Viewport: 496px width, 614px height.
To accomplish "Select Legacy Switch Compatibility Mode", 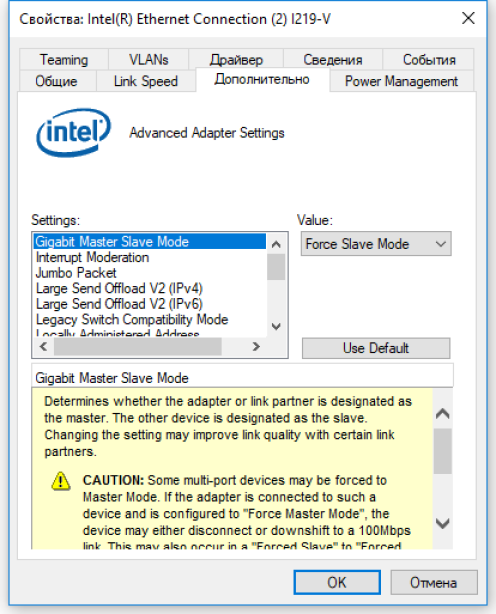I will tap(150, 320).
